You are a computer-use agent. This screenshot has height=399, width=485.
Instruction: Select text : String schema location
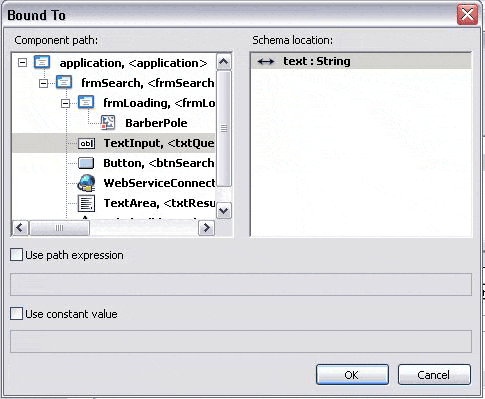click(x=361, y=61)
